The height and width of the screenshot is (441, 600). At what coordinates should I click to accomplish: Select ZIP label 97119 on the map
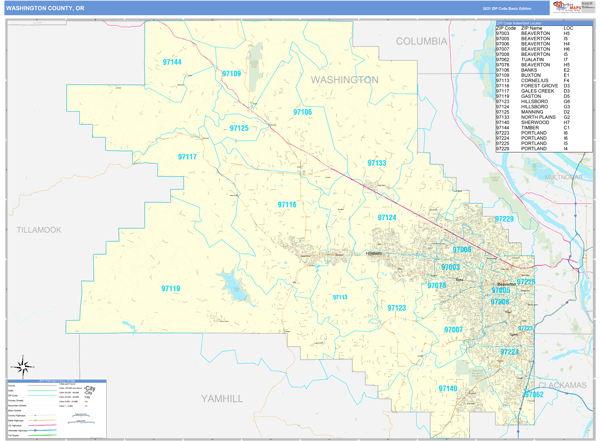[x=171, y=289]
